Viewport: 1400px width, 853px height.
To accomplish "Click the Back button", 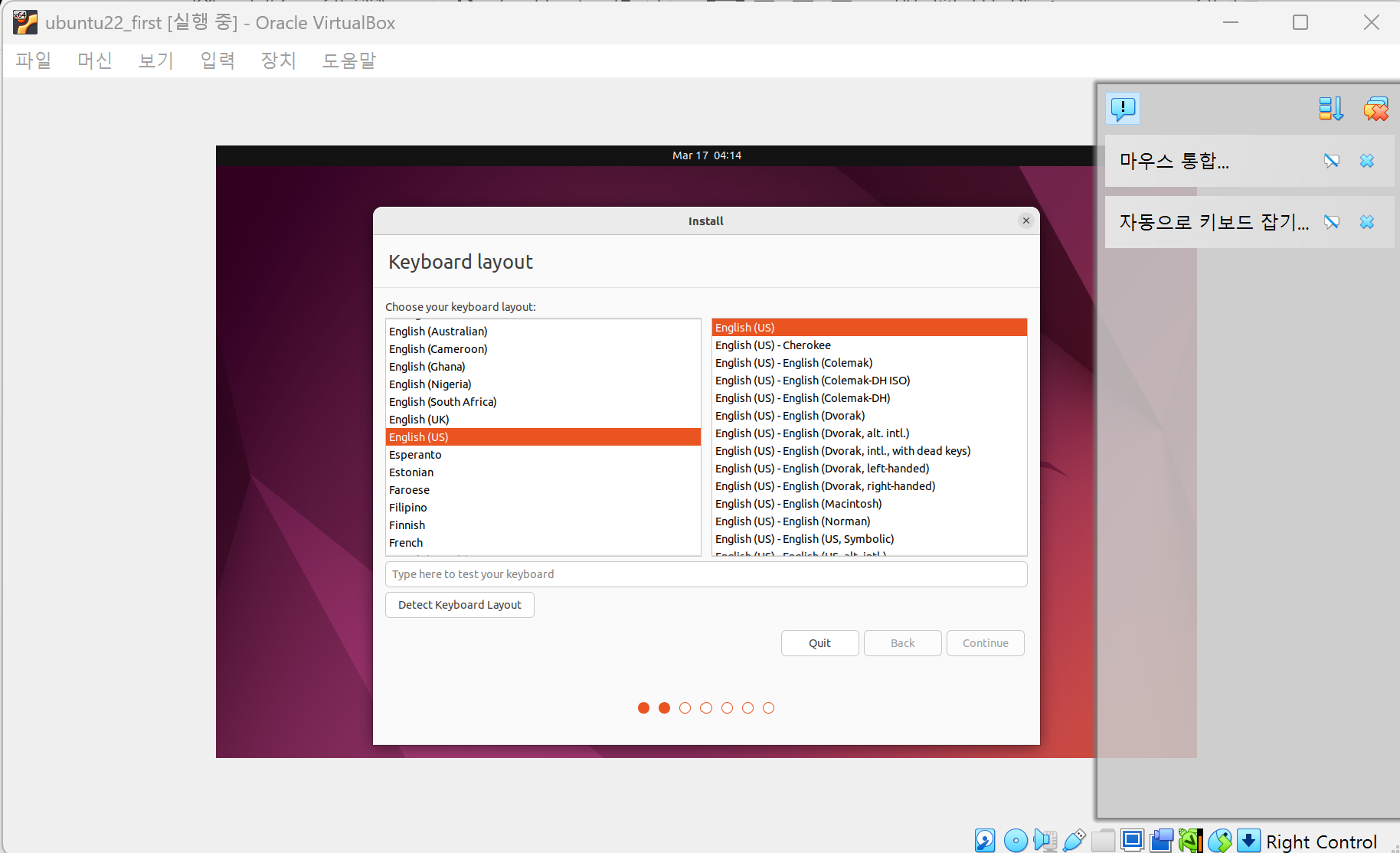I will pos(902,643).
